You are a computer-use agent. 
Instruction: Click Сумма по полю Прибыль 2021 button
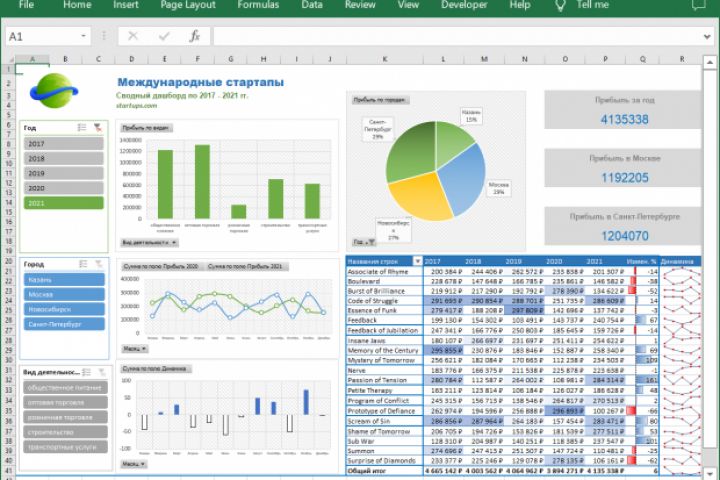point(246,266)
